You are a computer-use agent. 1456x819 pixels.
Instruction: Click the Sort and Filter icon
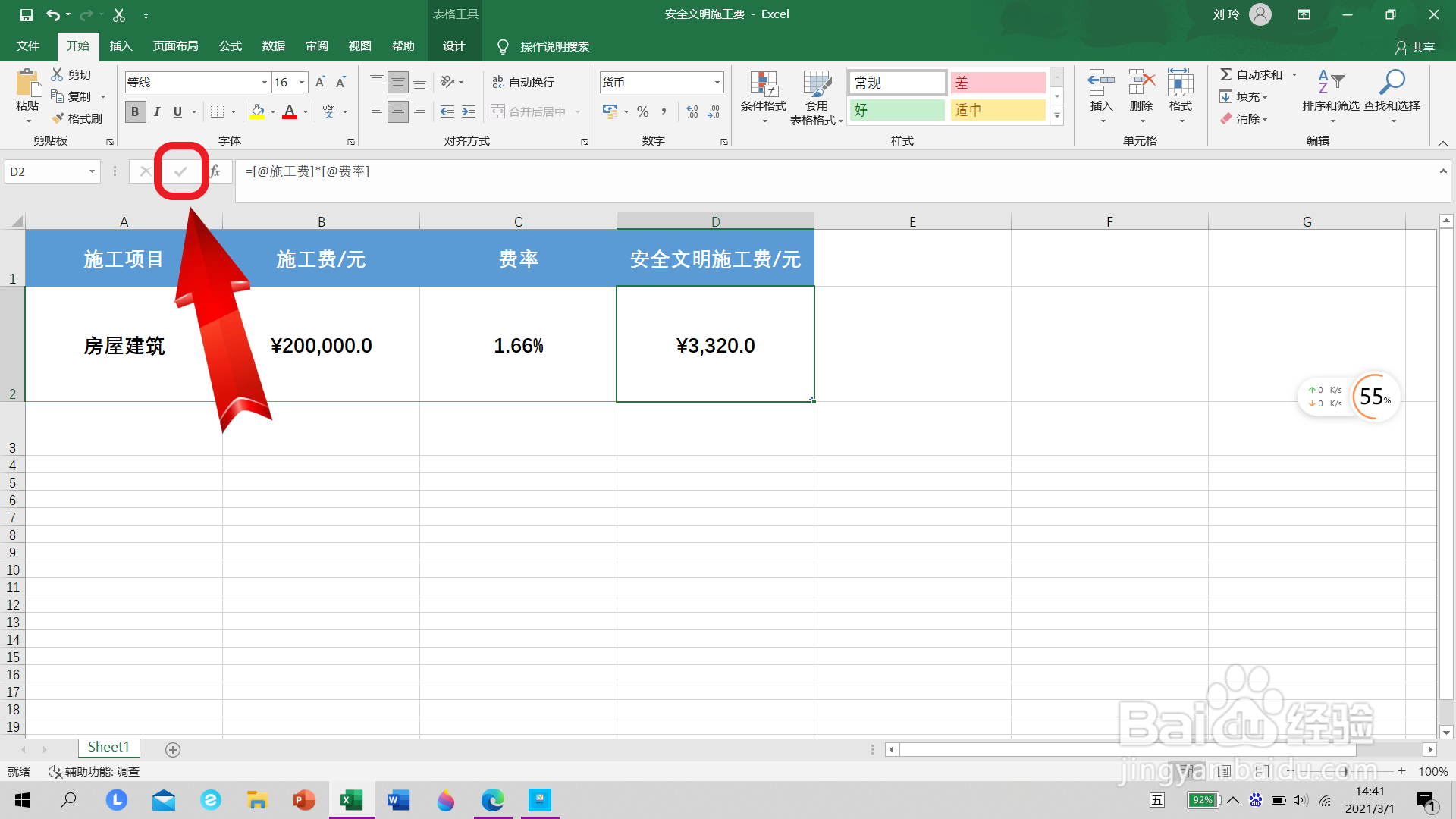[x=1331, y=82]
